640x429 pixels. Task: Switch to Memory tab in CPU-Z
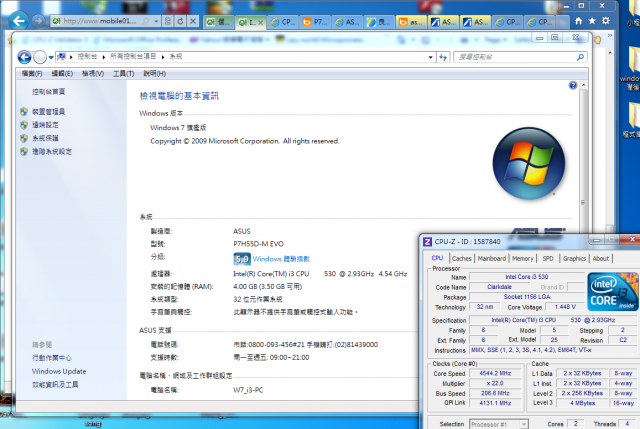tap(522, 258)
